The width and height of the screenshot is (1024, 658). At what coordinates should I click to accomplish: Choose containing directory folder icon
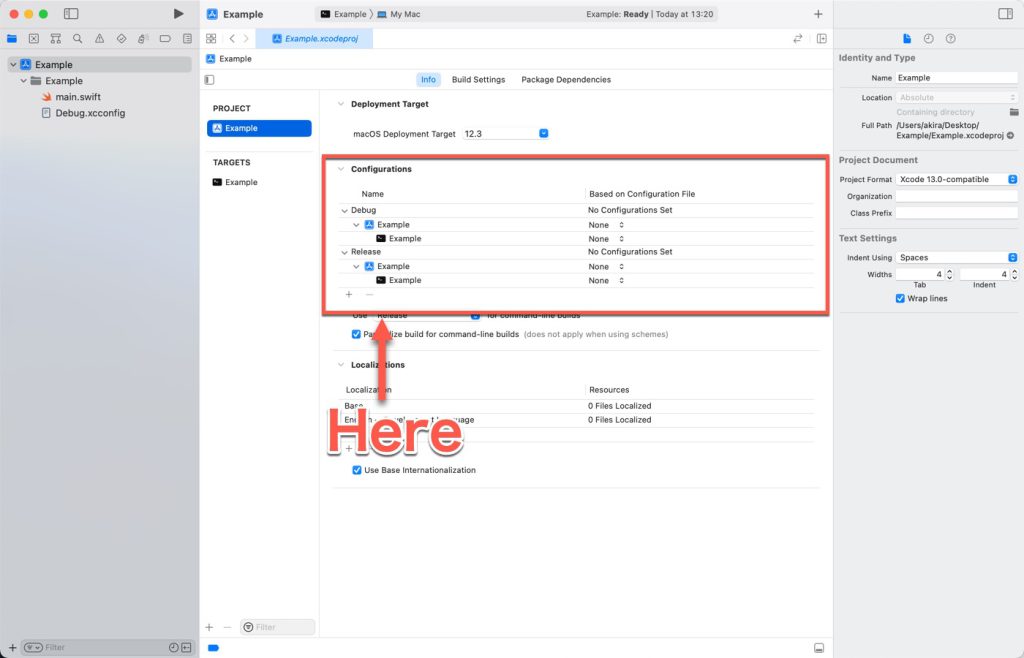(1014, 112)
